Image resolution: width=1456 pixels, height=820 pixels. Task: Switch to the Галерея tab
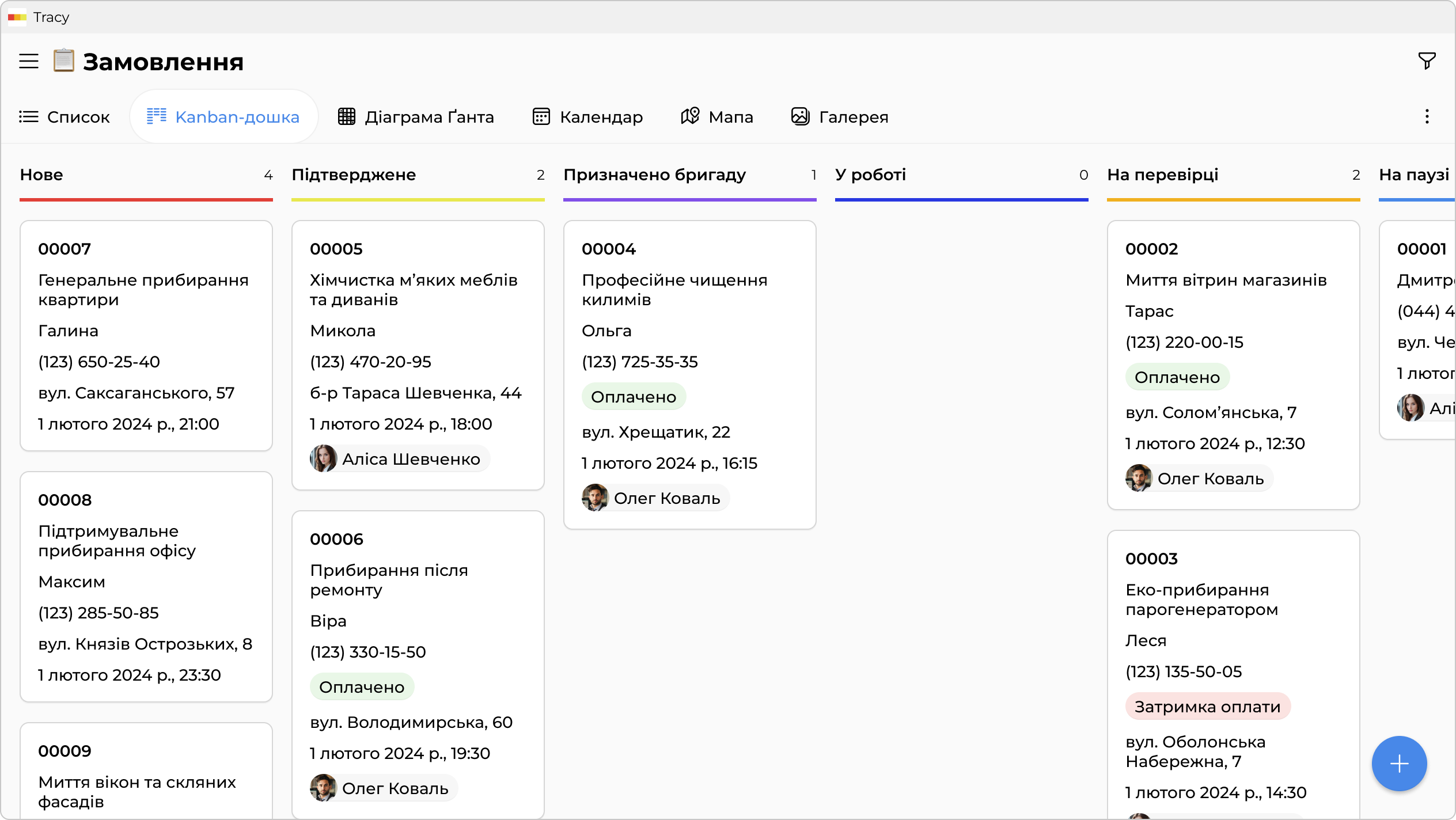pos(839,117)
